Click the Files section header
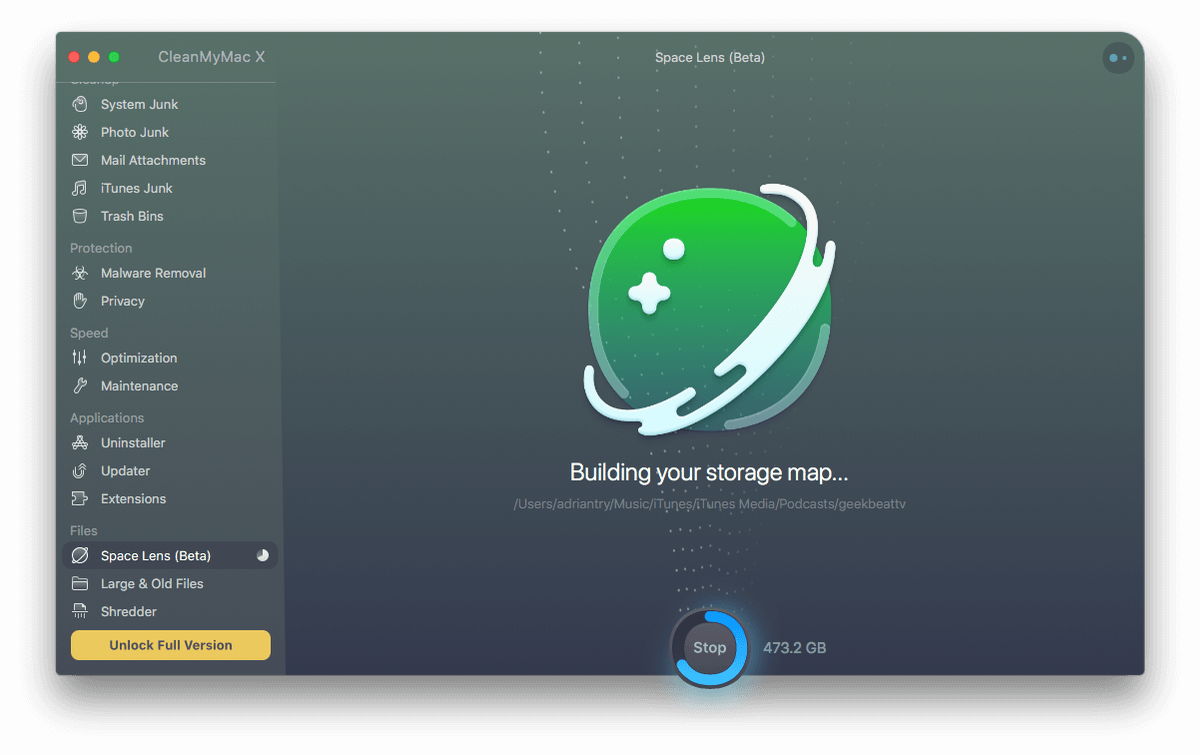The width and height of the screenshot is (1200, 755). (84, 531)
